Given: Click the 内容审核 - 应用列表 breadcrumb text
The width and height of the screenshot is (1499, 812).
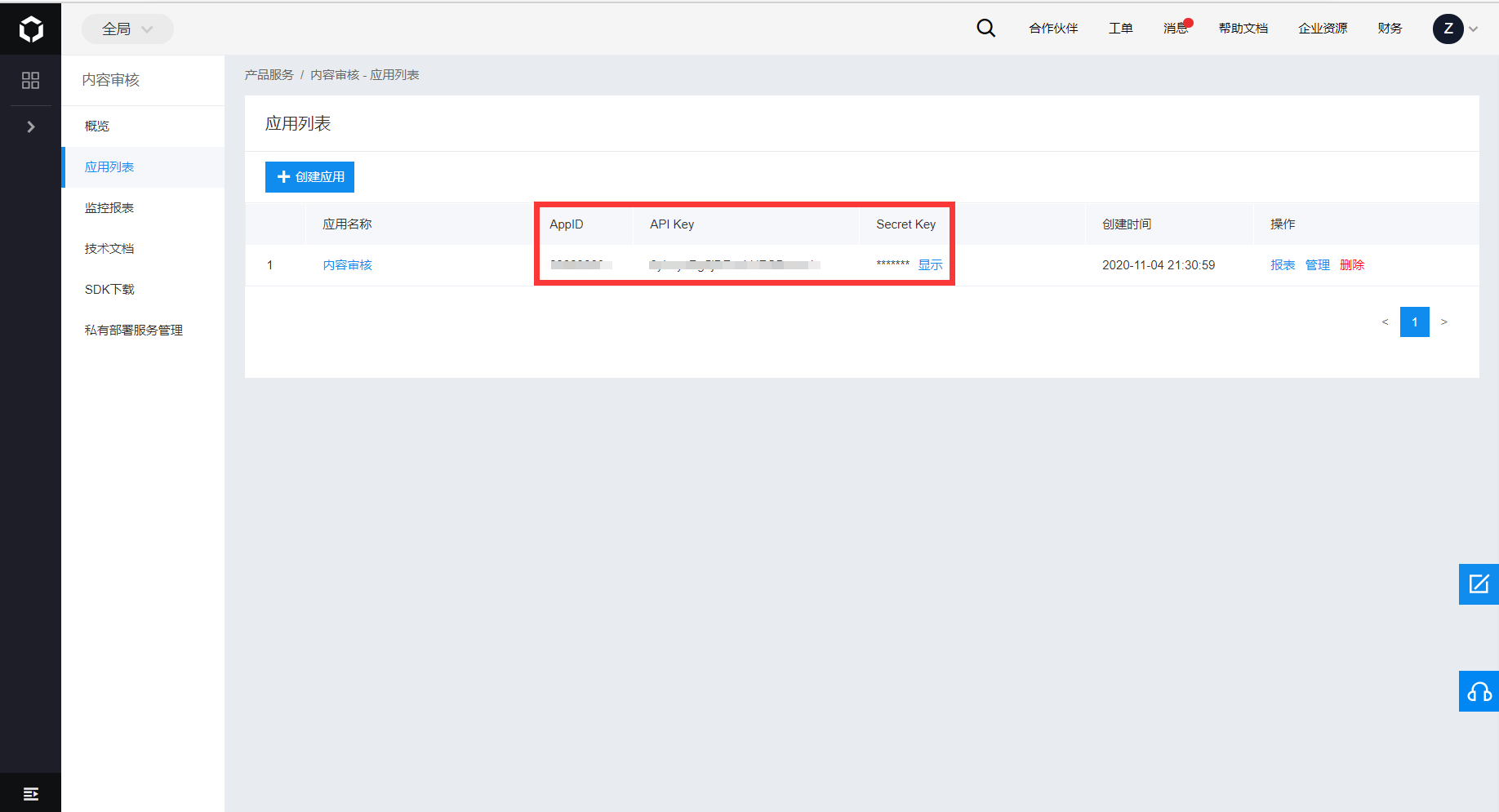Looking at the screenshot, I should [x=365, y=75].
